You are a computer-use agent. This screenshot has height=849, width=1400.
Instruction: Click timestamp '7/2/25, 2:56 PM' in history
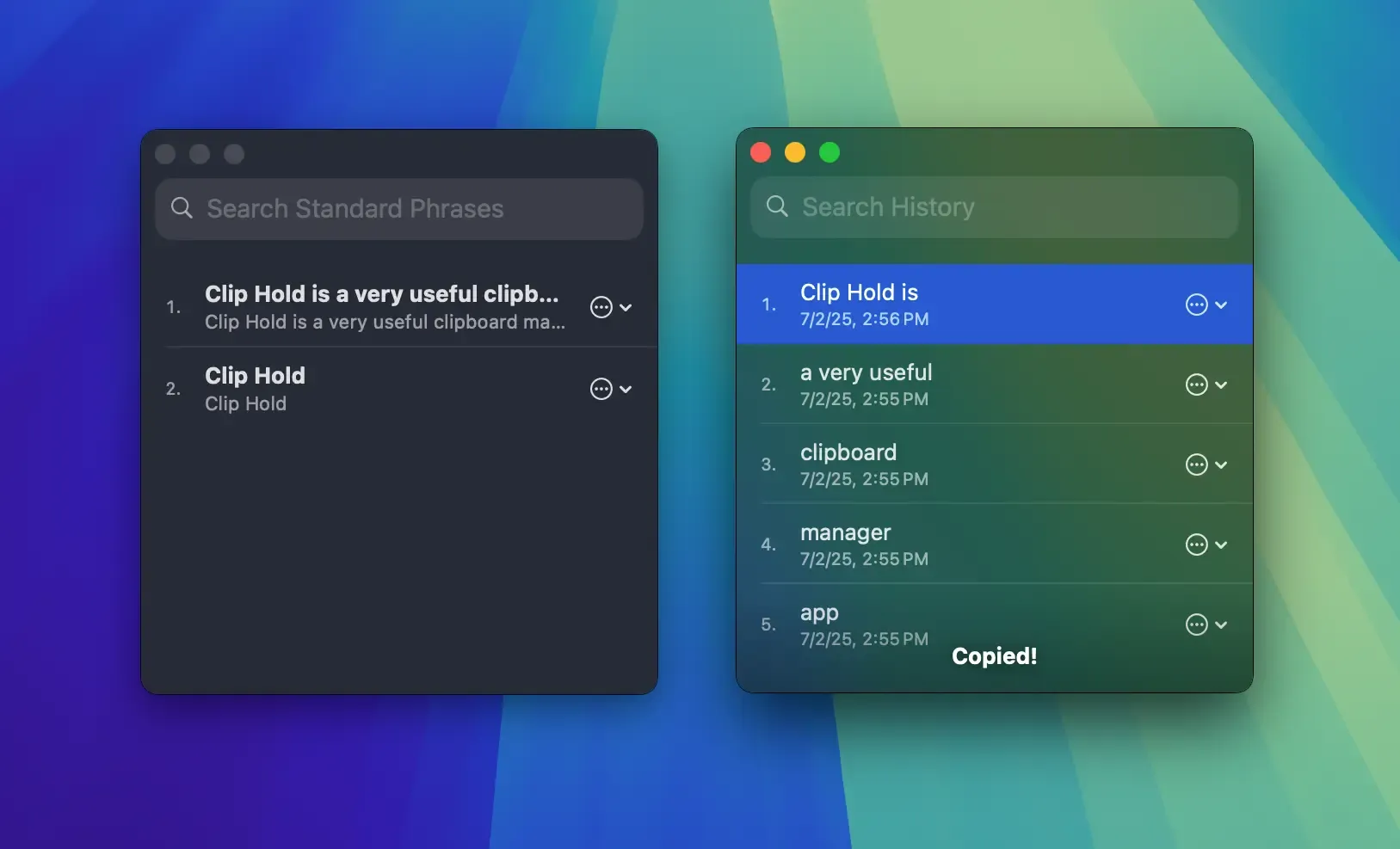coord(864,319)
